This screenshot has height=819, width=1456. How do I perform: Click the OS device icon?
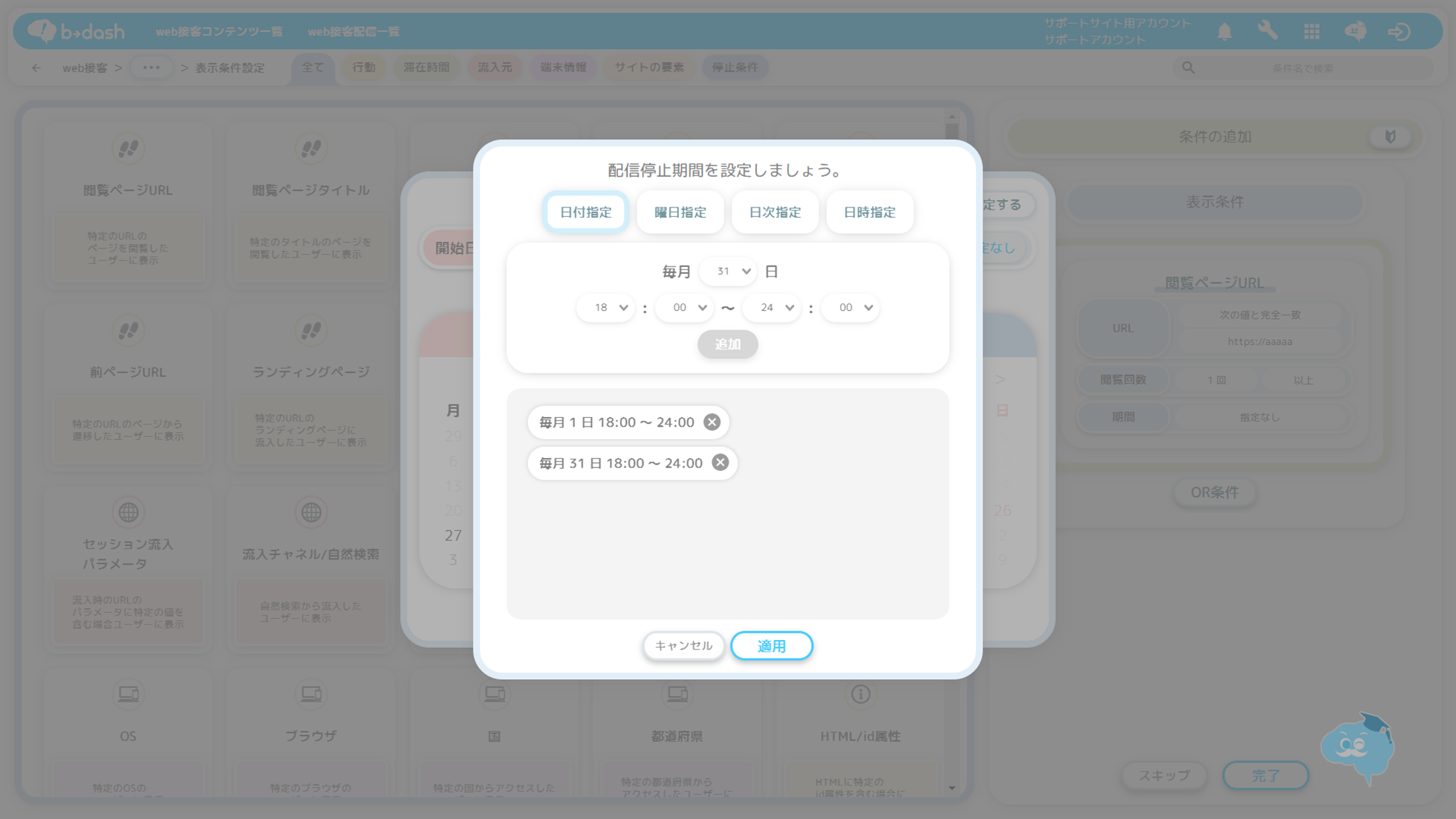[128, 695]
